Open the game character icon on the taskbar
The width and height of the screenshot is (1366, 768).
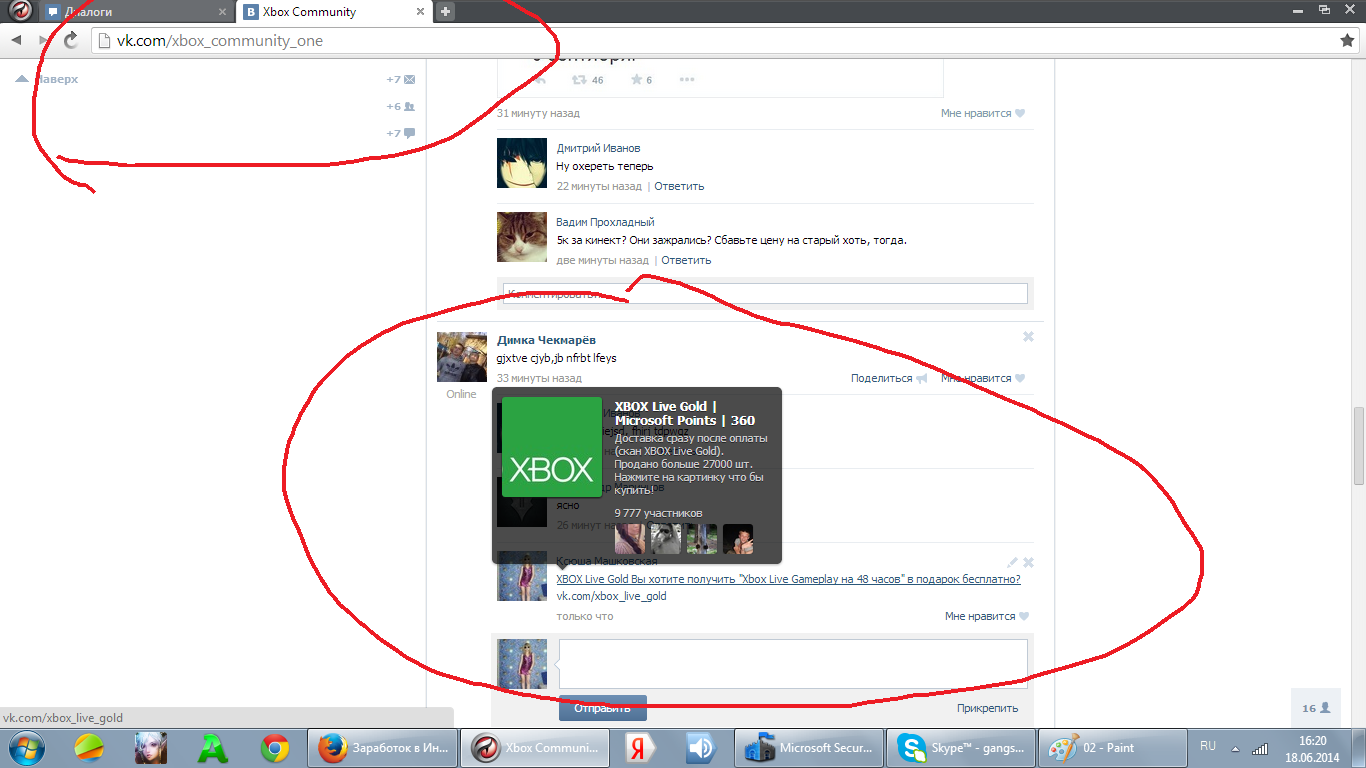151,747
